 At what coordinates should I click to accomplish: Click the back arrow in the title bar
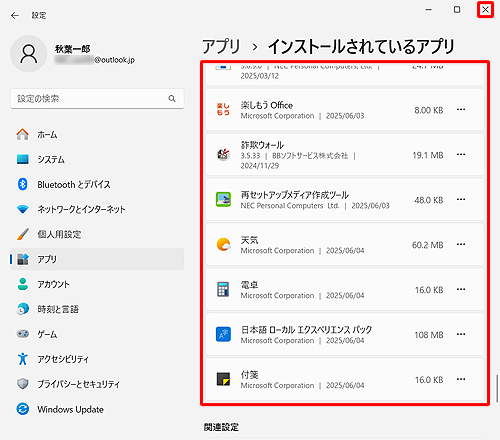[15, 15]
